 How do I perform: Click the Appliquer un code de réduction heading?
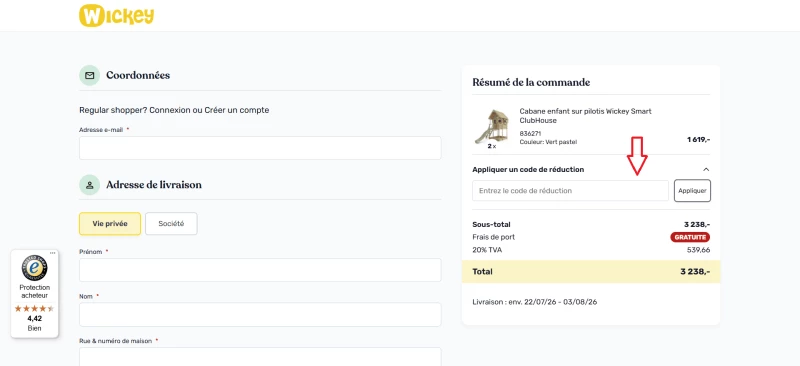[x=528, y=169]
